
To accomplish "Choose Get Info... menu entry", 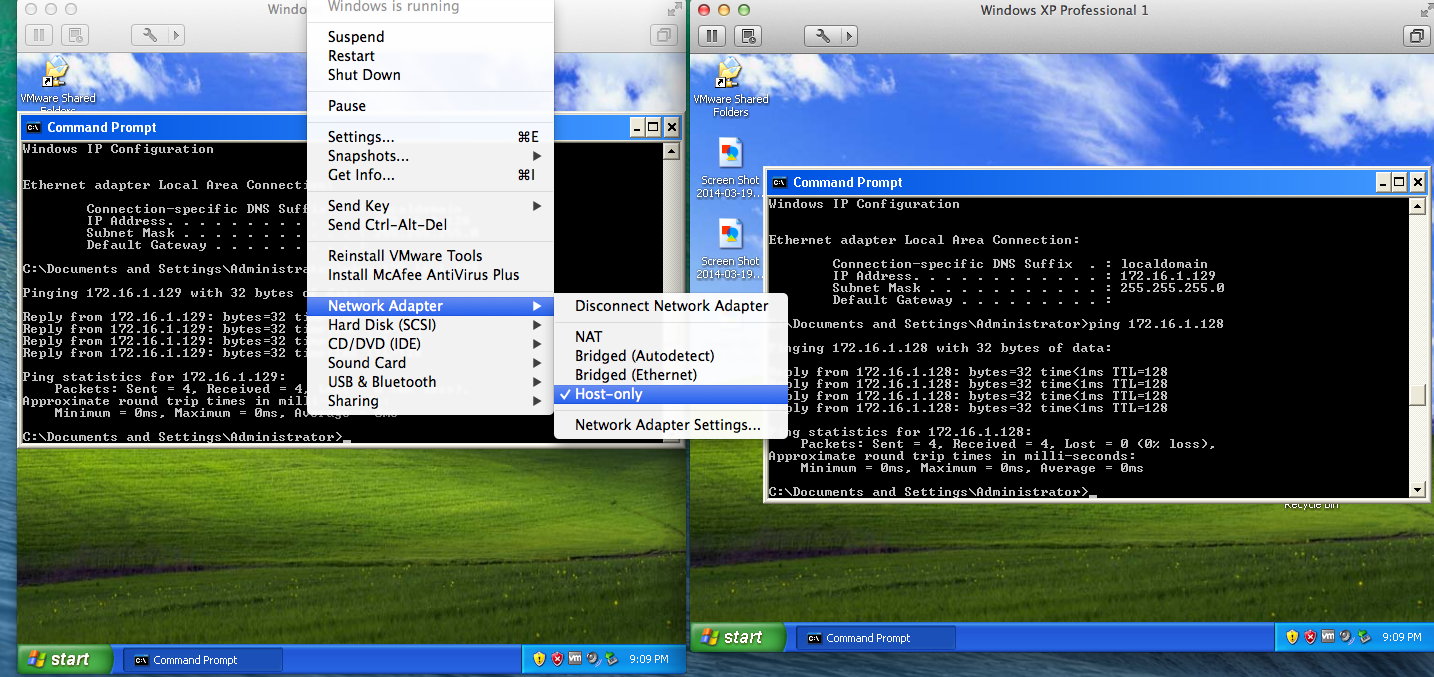I will click(430, 175).
